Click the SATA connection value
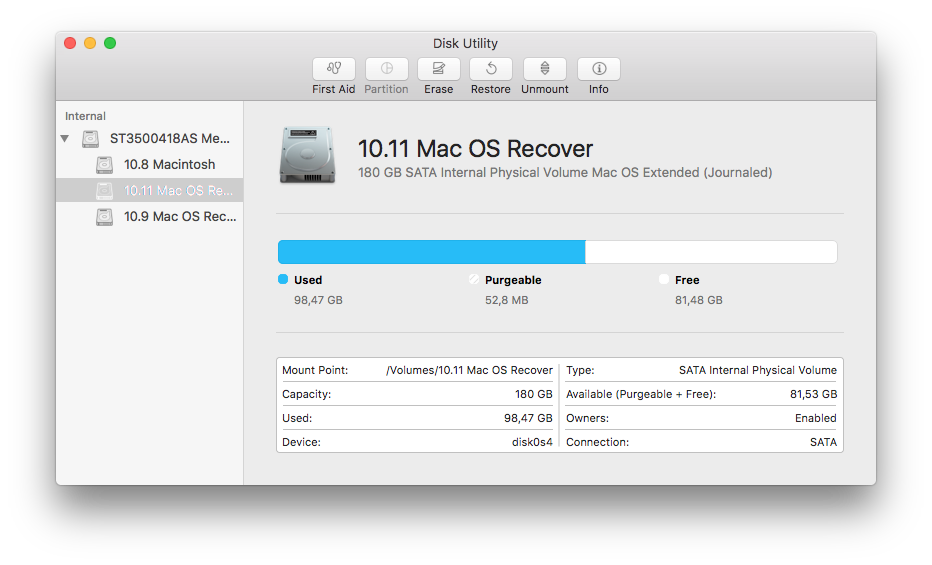Viewport: 932px width, 565px height. coord(823,442)
